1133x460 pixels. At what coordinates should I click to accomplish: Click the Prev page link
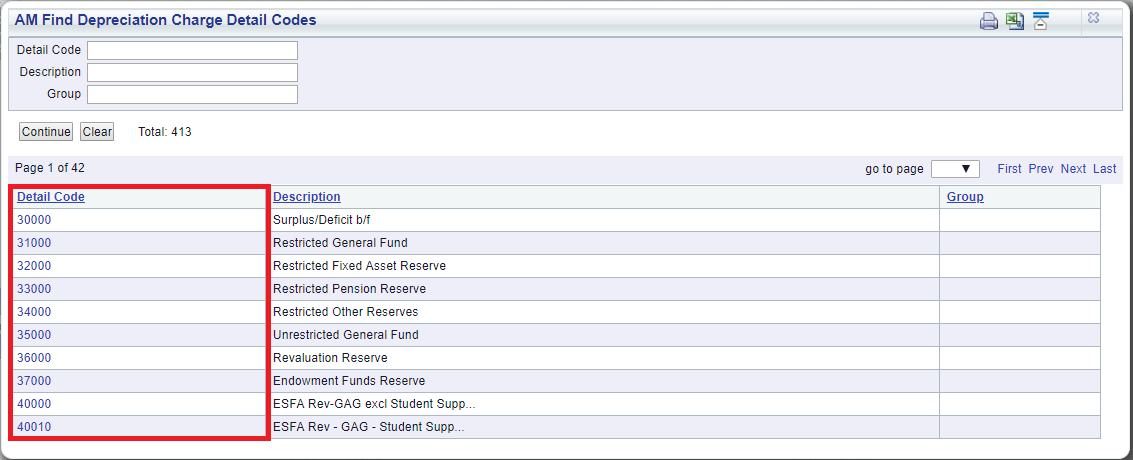[1041, 169]
